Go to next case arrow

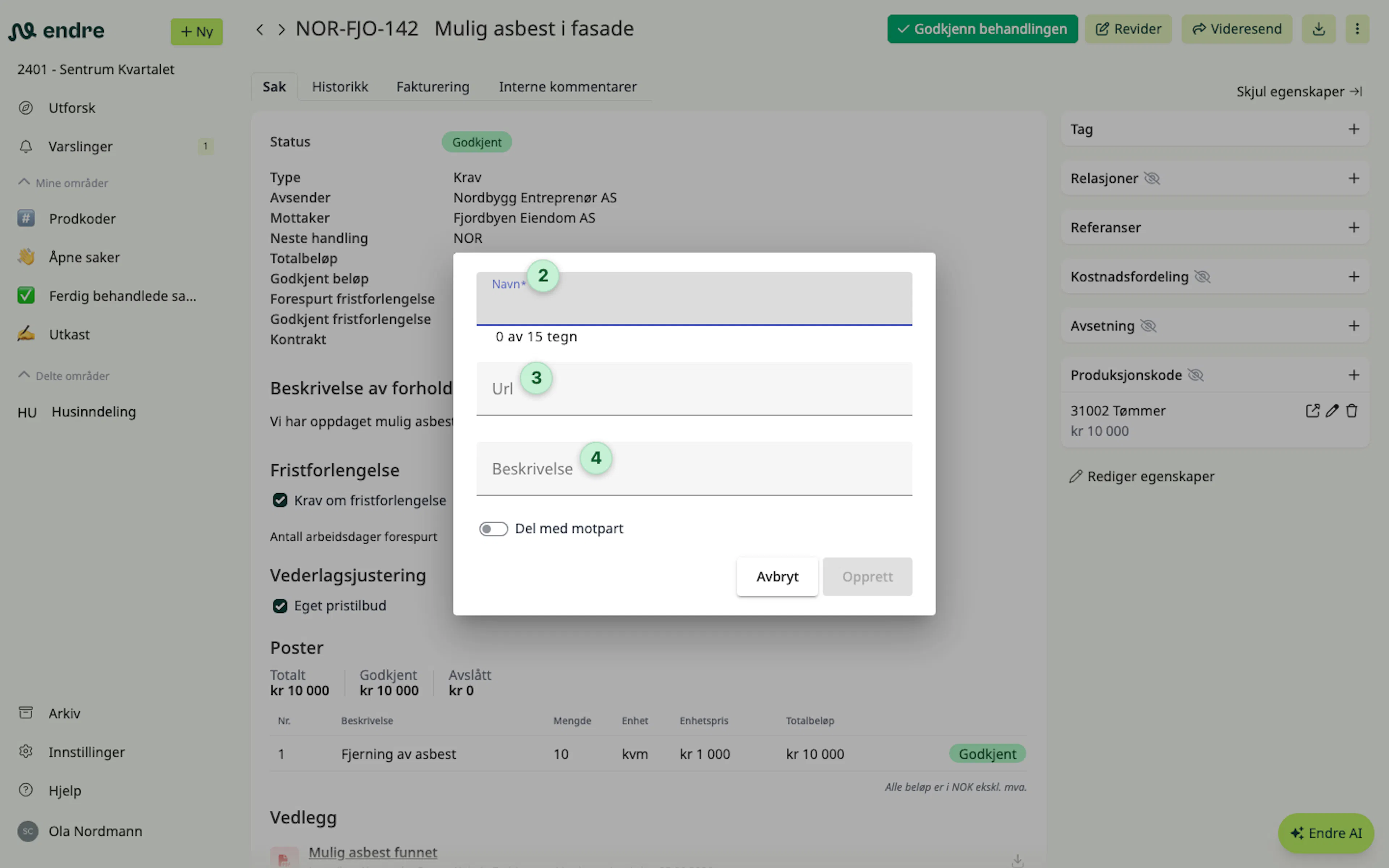tap(281, 29)
